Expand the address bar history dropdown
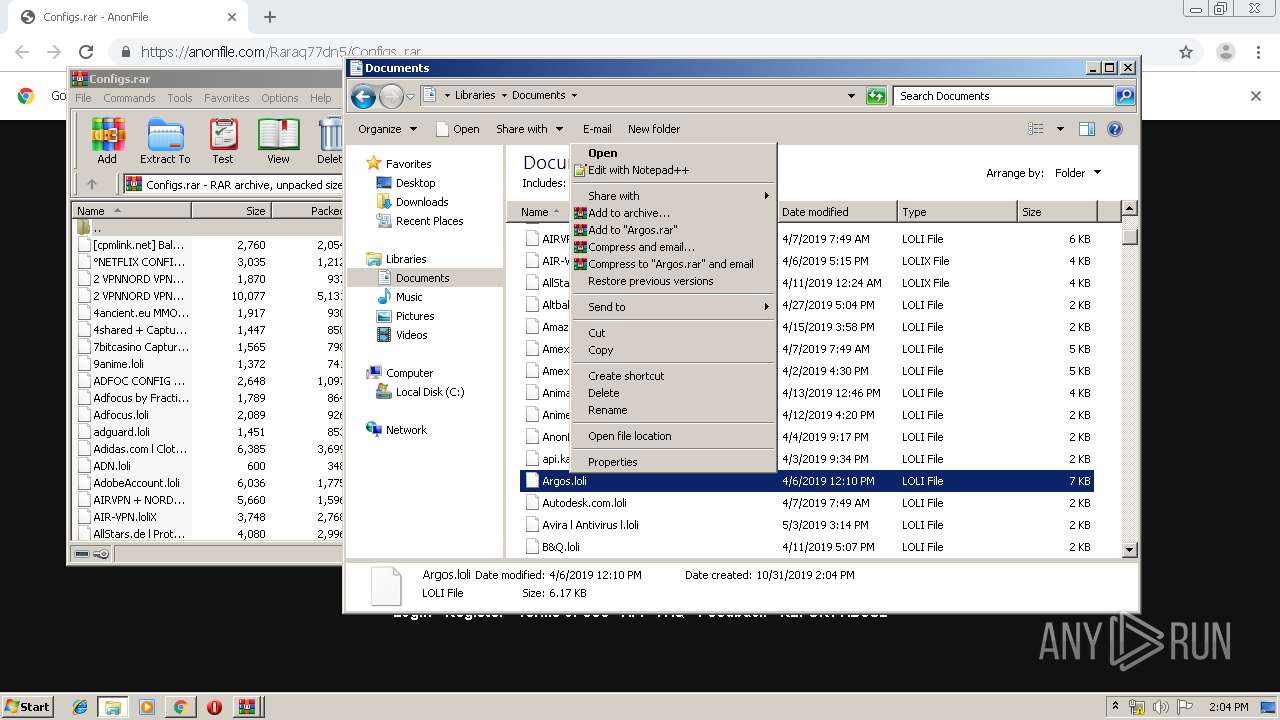Screen dimensions: 1280x720 point(851,96)
